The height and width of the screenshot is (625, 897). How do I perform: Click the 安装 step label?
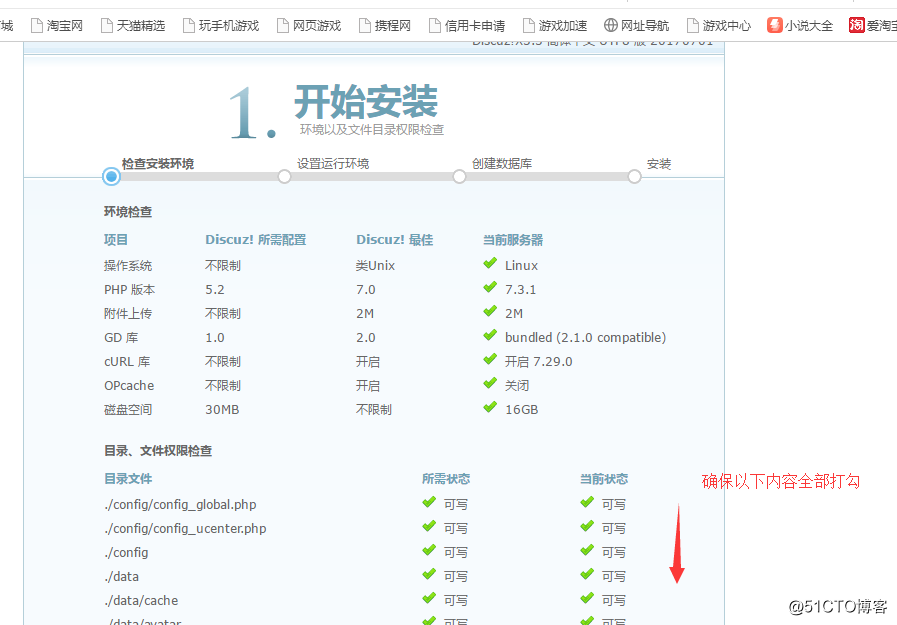pyautogui.click(x=659, y=164)
